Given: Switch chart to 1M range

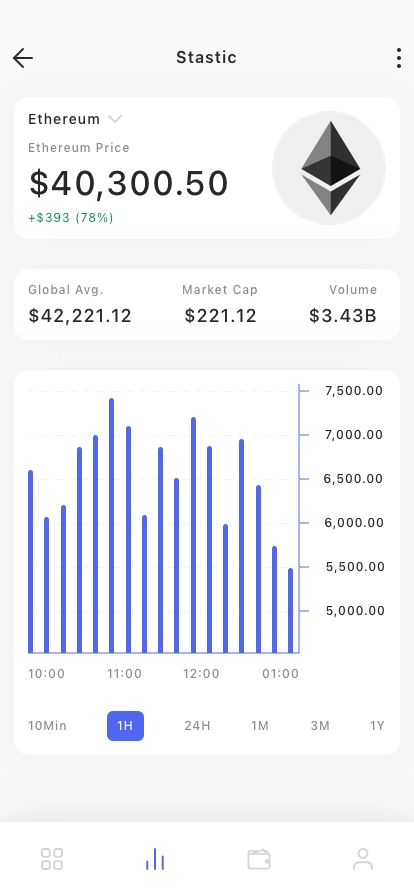Looking at the screenshot, I should coord(260,726).
